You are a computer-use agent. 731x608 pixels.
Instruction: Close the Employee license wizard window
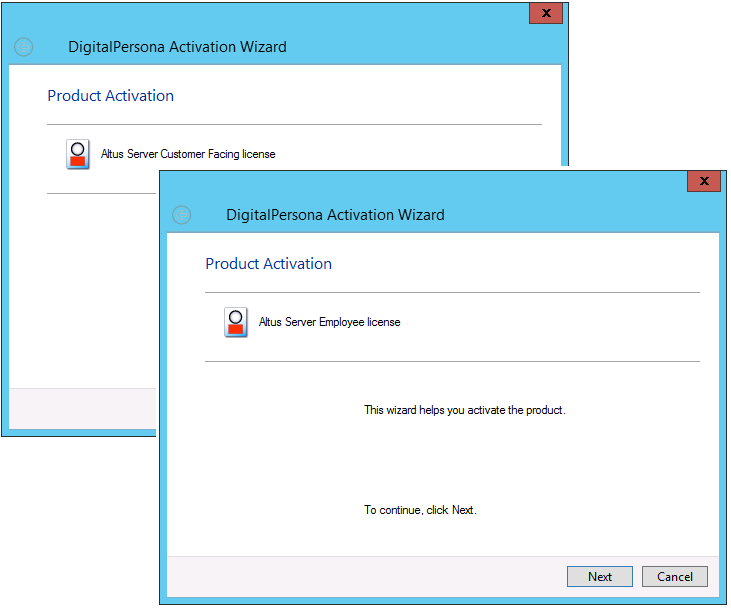click(703, 181)
